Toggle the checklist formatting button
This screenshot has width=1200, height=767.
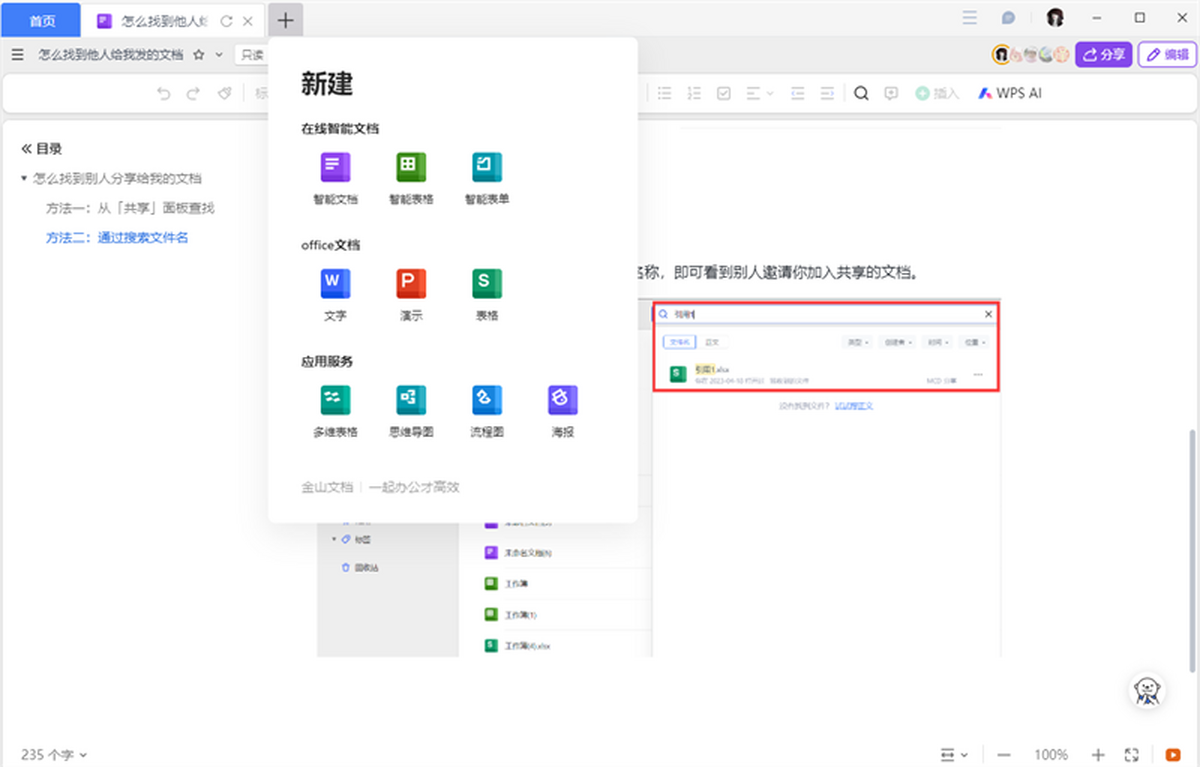click(723, 93)
